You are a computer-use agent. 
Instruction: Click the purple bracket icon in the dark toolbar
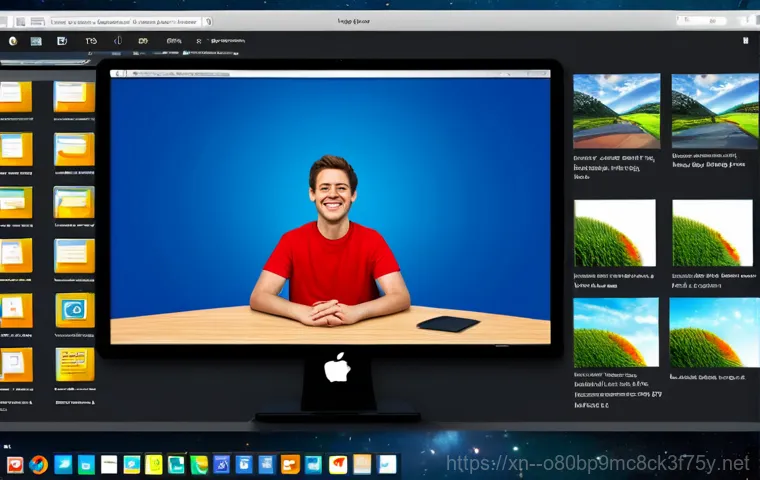point(118,41)
